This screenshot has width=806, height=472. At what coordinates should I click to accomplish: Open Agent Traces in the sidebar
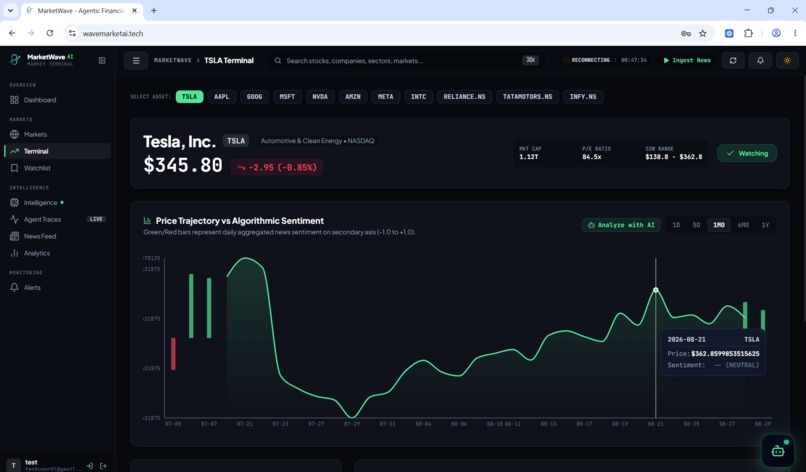coord(58,220)
